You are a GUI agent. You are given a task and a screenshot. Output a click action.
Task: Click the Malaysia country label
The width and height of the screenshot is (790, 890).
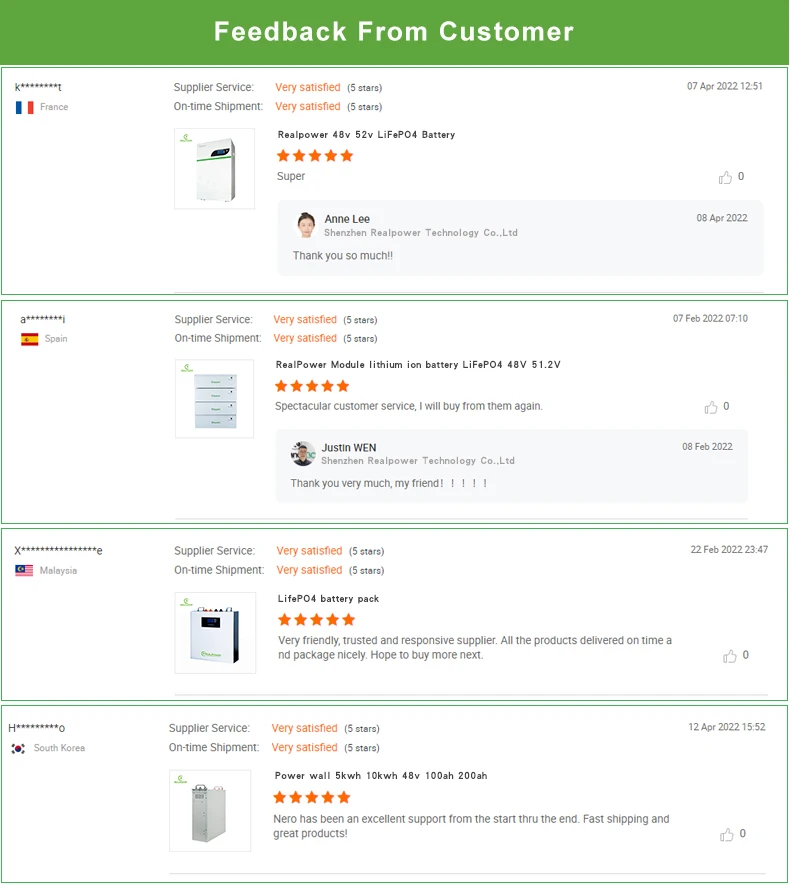click(58, 570)
